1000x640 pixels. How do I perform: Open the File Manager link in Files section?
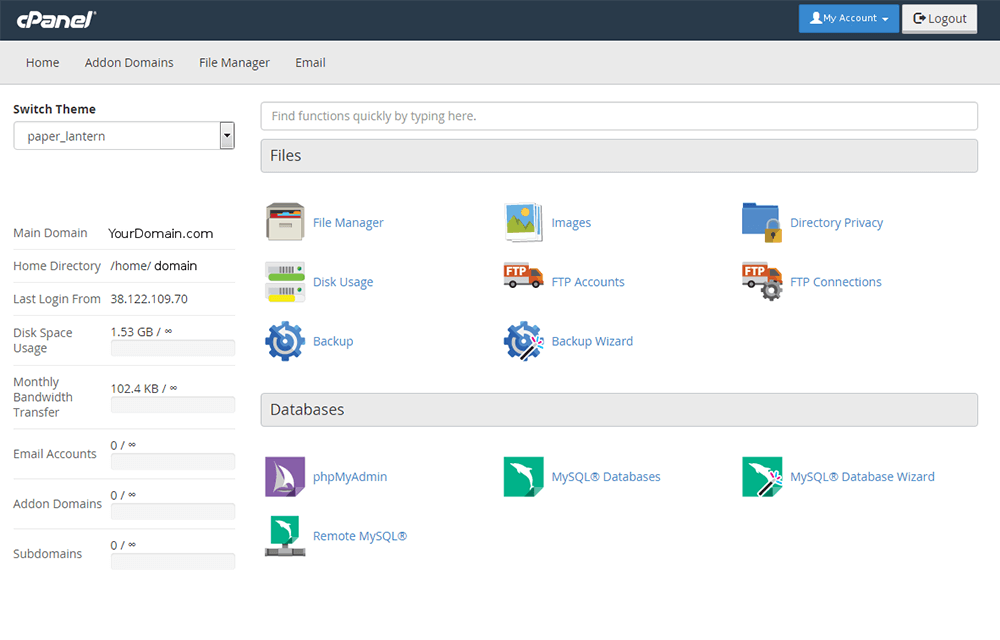click(x=348, y=222)
